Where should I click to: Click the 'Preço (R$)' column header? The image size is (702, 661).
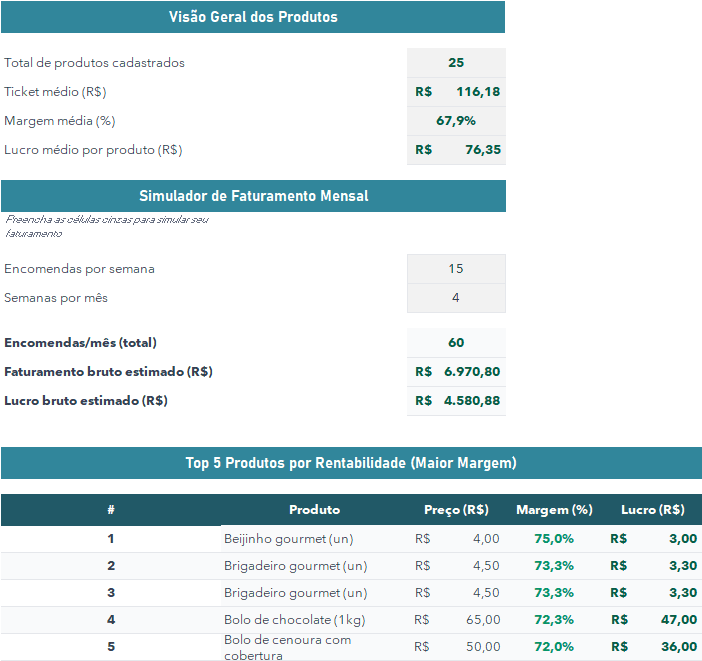point(456,510)
